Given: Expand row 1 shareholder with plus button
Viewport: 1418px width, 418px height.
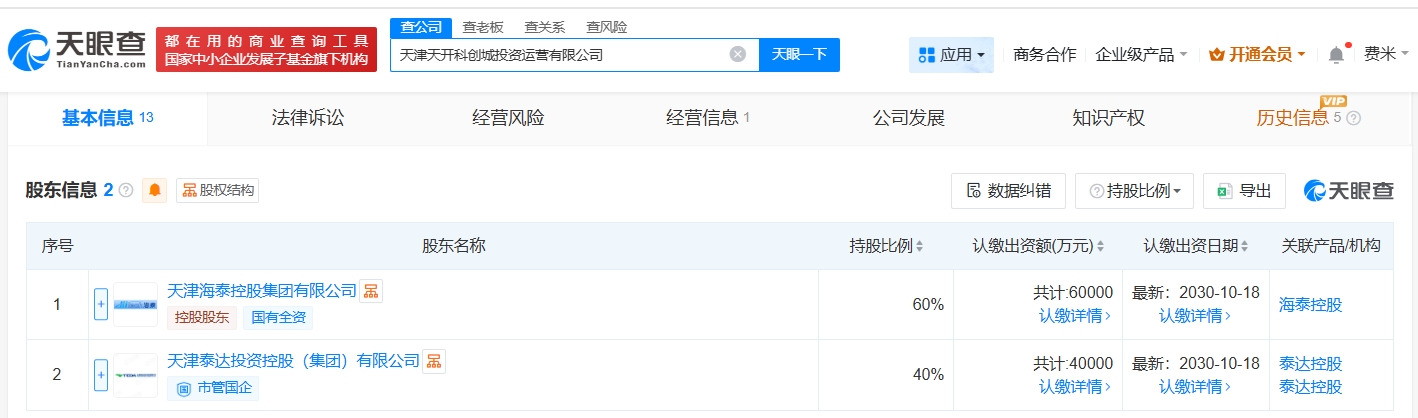Looking at the screenshot, I should pos(101,304).
